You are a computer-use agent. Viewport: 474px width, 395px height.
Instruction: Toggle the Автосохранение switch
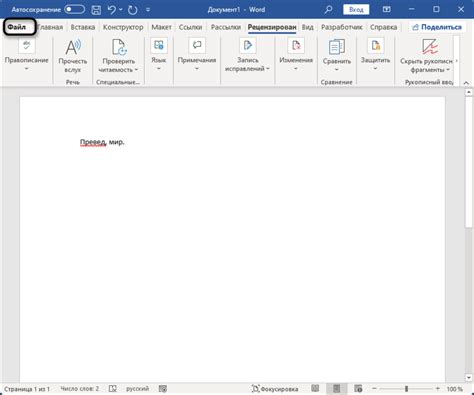pos(75,9)
